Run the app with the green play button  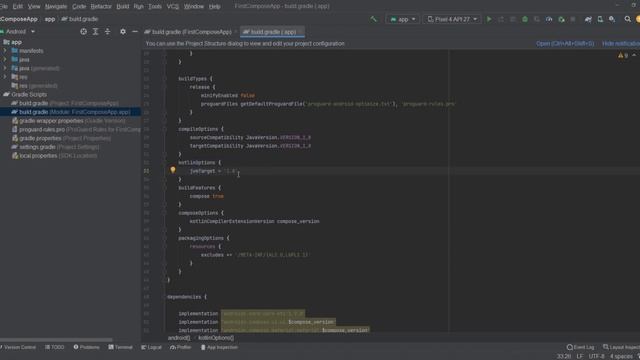[489, 19]
